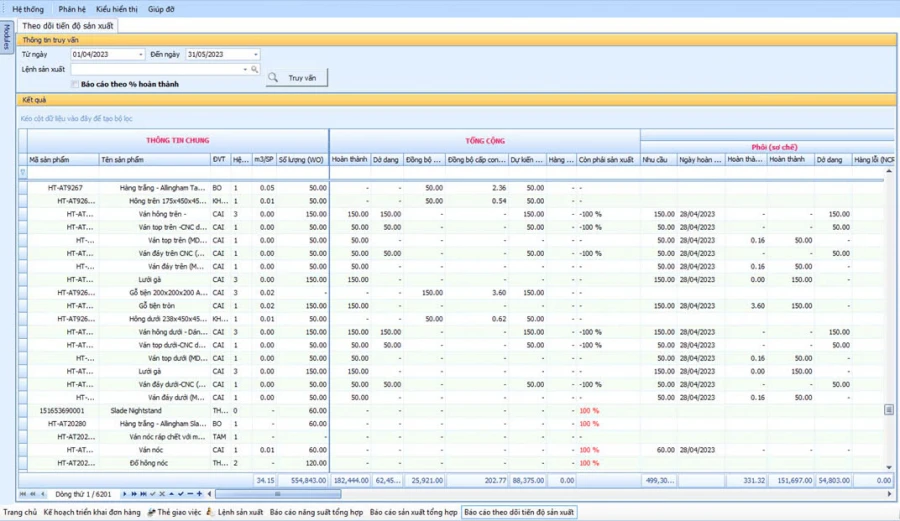Click product code 151653690001
The width and height of the screenshot is (900, 521).
pos(61,411)
